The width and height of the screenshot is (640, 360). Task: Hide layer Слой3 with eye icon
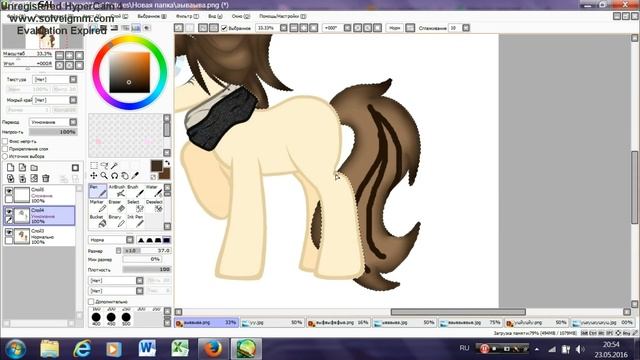(9, 232)
